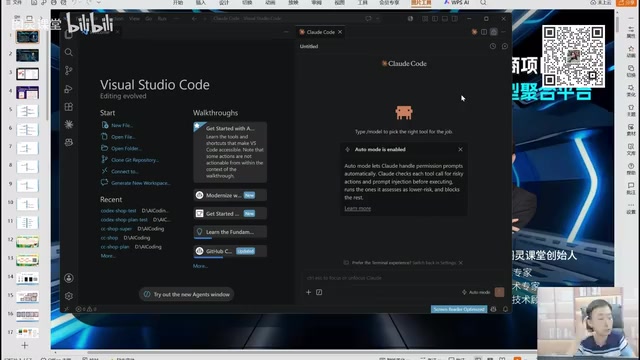Click the orange send button in Claude prompt

(499, 292)
